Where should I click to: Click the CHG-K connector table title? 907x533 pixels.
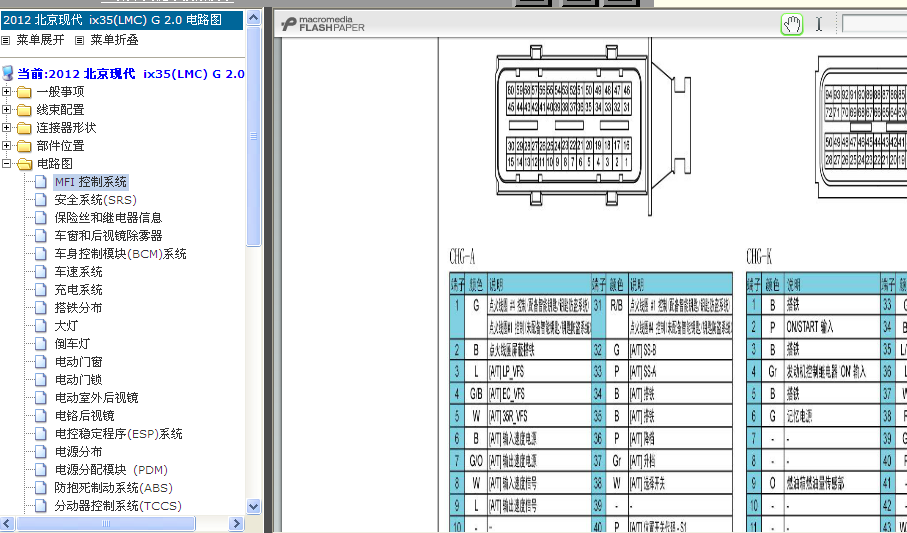pyautogui.click(x=759, y=256)
